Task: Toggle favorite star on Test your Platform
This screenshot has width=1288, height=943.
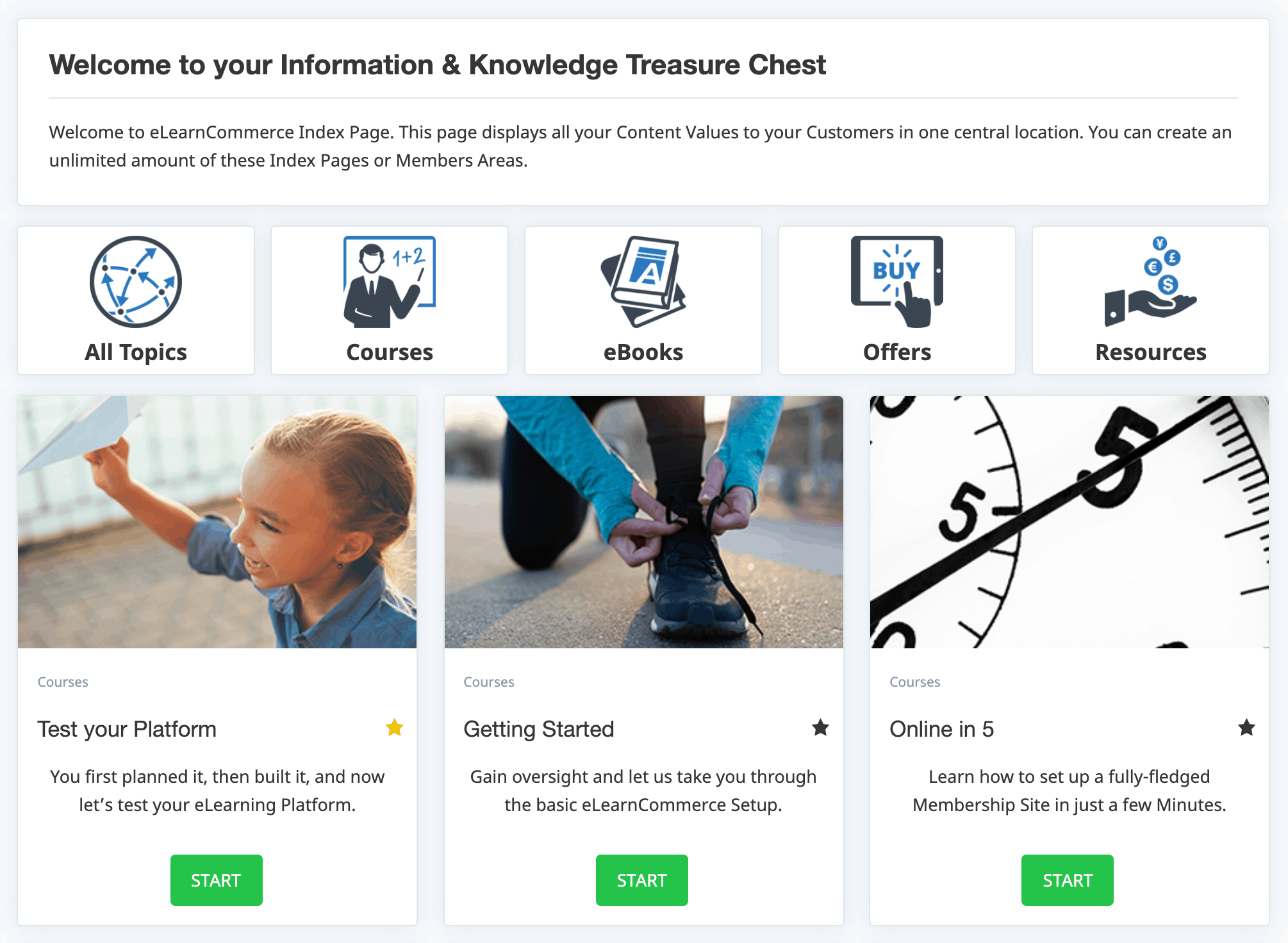Action: click(395, 728)
